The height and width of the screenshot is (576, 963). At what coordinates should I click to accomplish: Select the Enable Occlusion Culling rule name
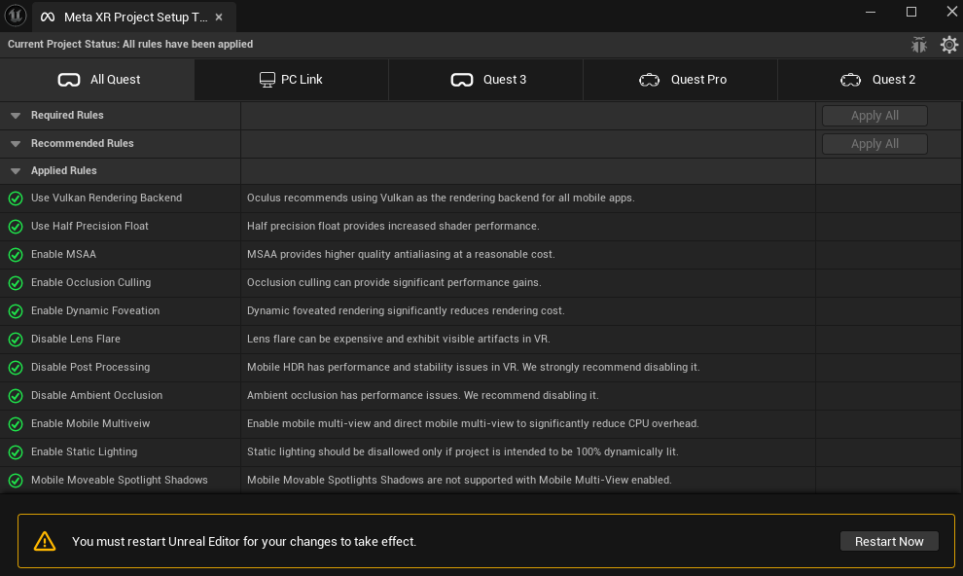point(91,282)
